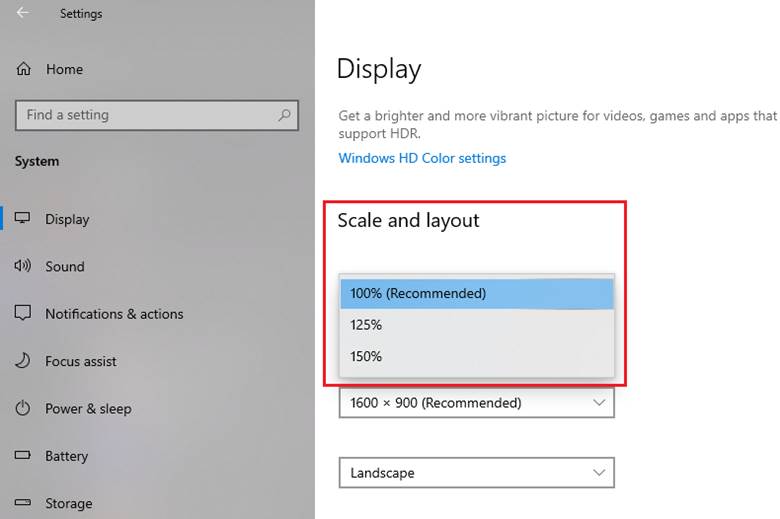This screenshot has width=780, height=519.
Task: Click the Battery icon in sidebar
Action: click(x=23, y=456)
